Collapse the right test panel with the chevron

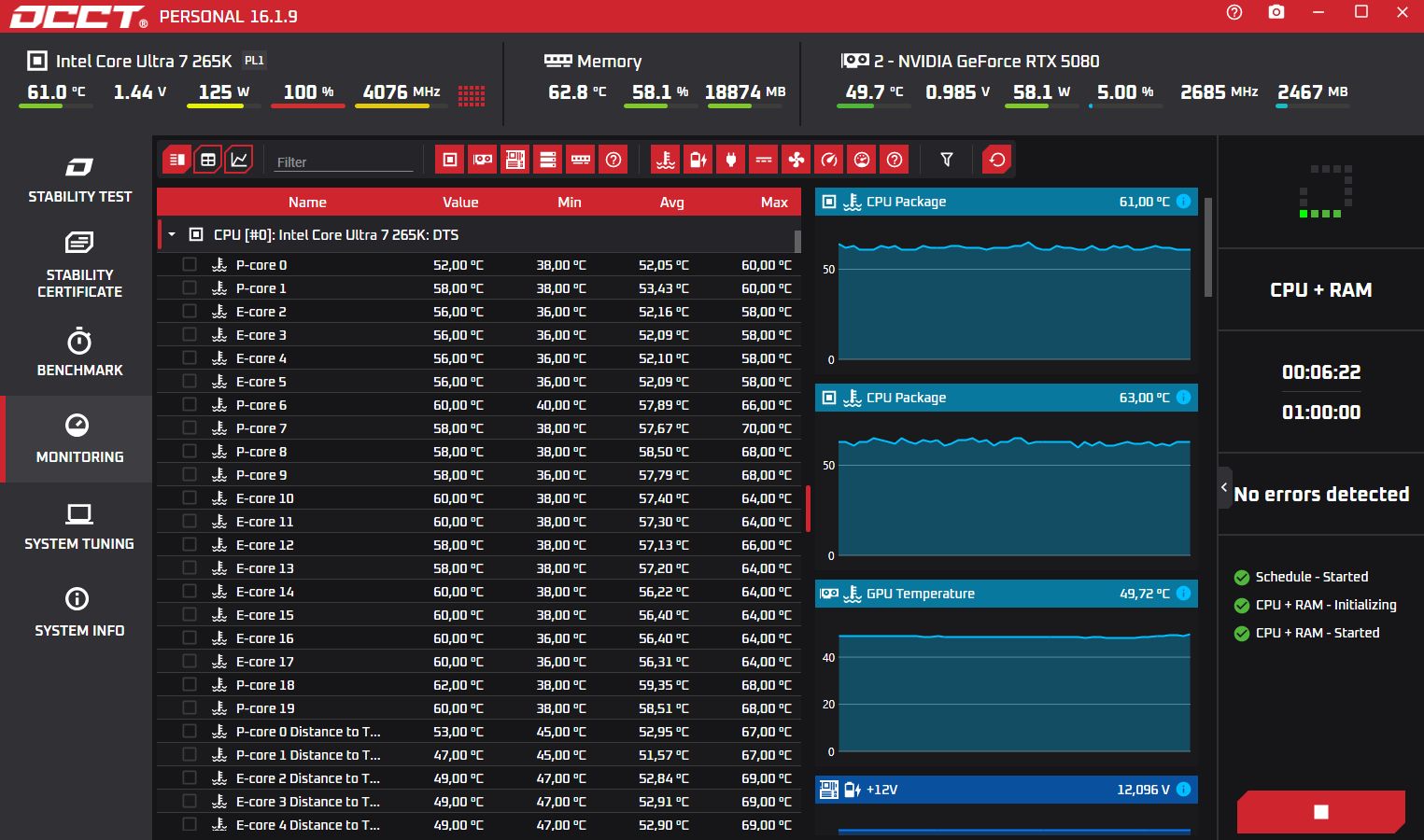point(1224,487)
